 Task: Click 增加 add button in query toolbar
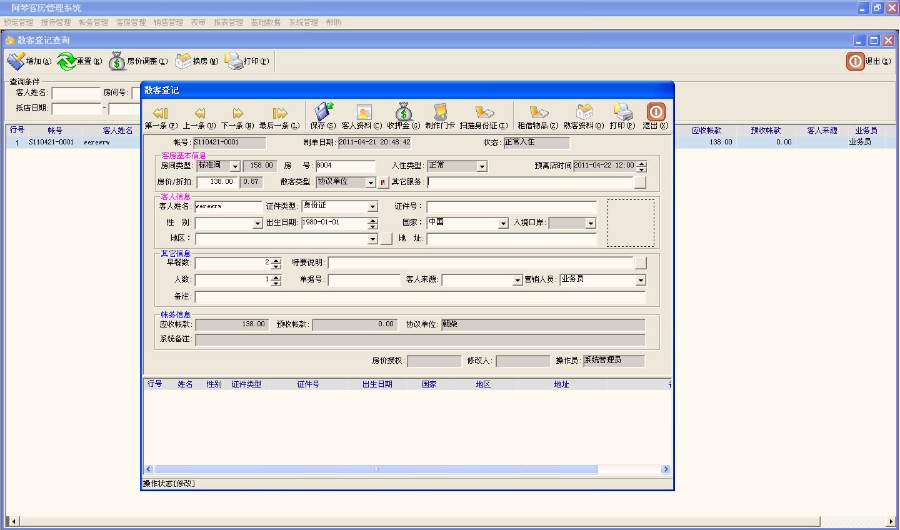click(x=23, y=61)
